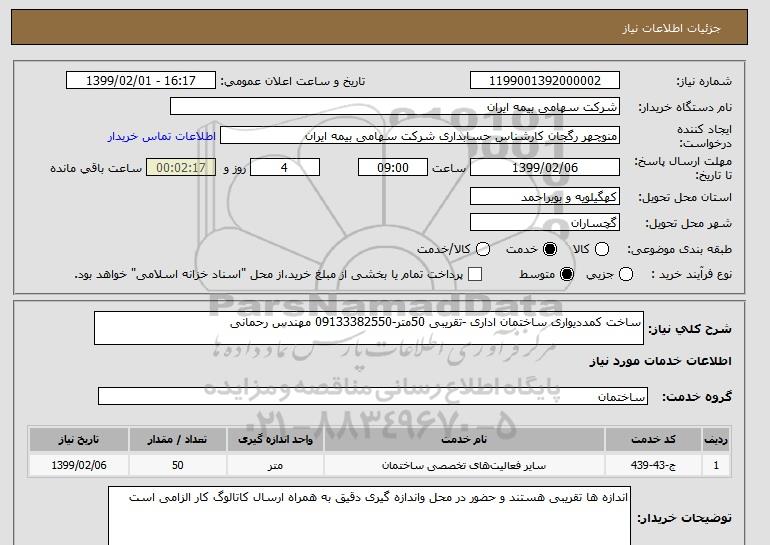Viewport: 770px width, 545px height.
Task: Click the buyer name field شرکت سهامی بیمه ایران
Action: point(395,107)
